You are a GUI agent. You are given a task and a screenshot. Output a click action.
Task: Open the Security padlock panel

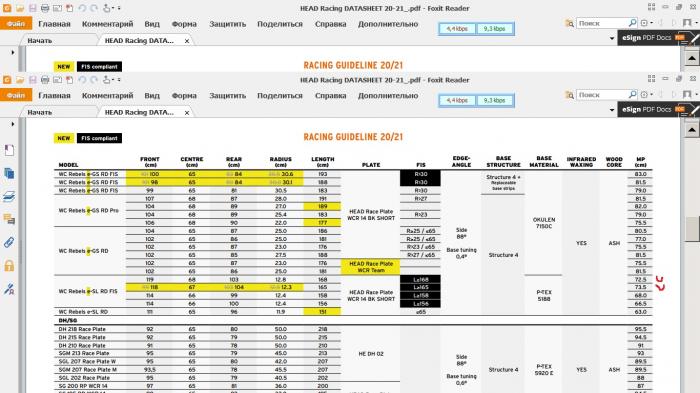tap(9, 266)
